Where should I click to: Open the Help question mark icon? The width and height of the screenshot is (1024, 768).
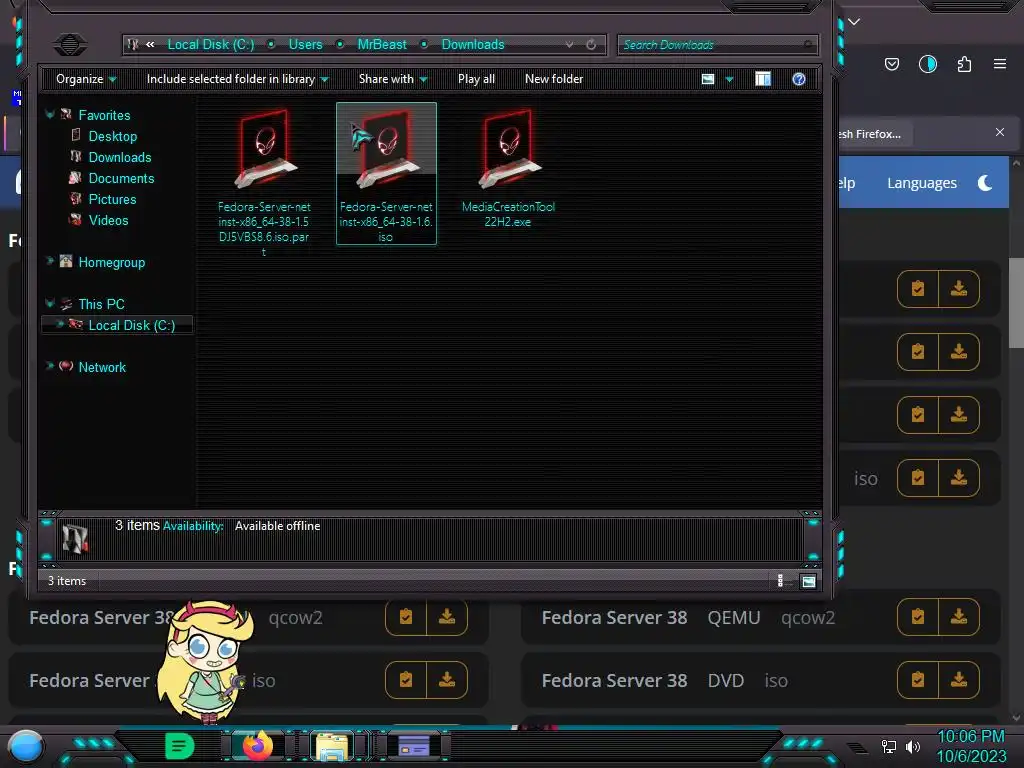(799, 79)
